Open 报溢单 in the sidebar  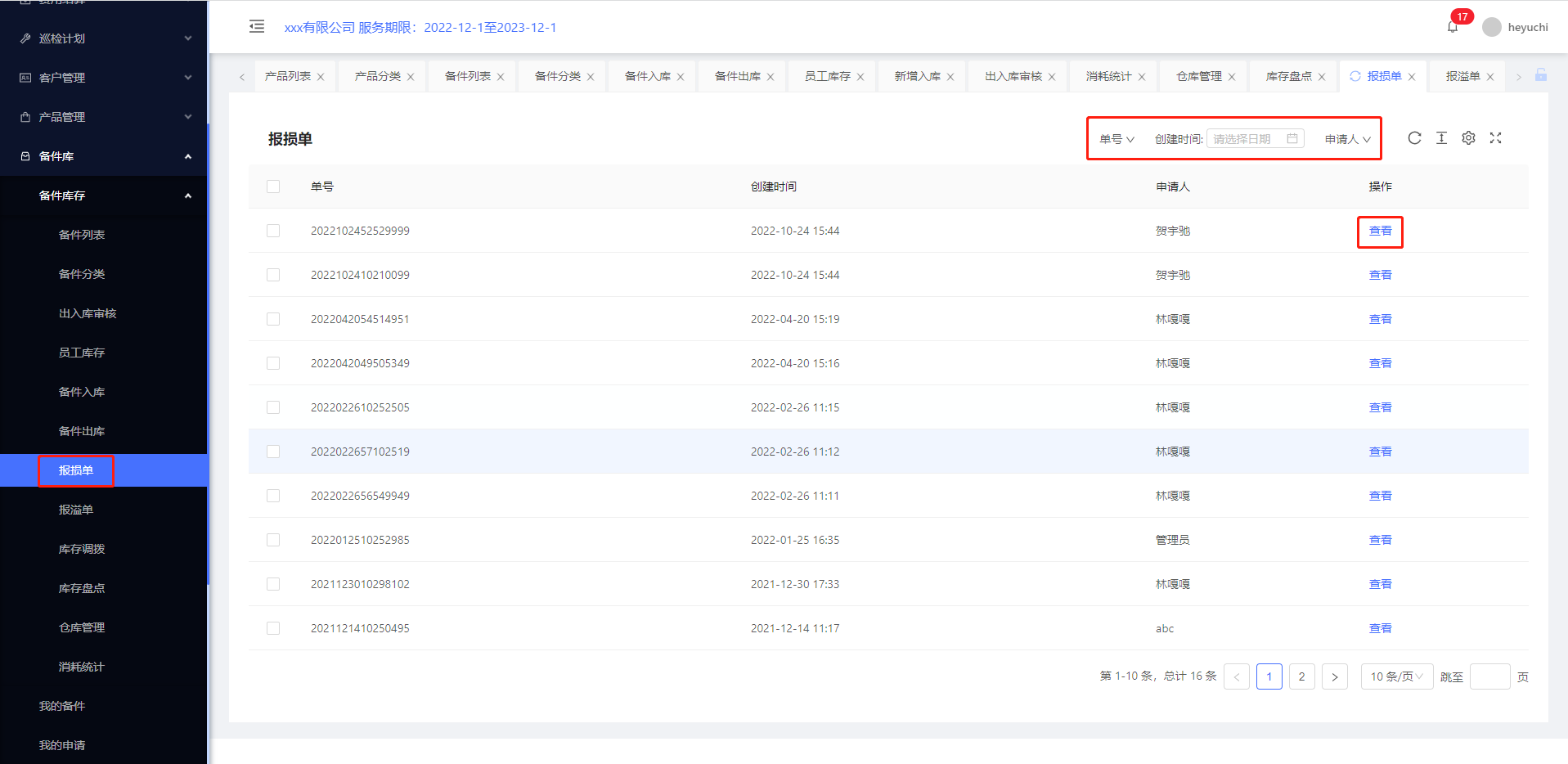point(76,510)
